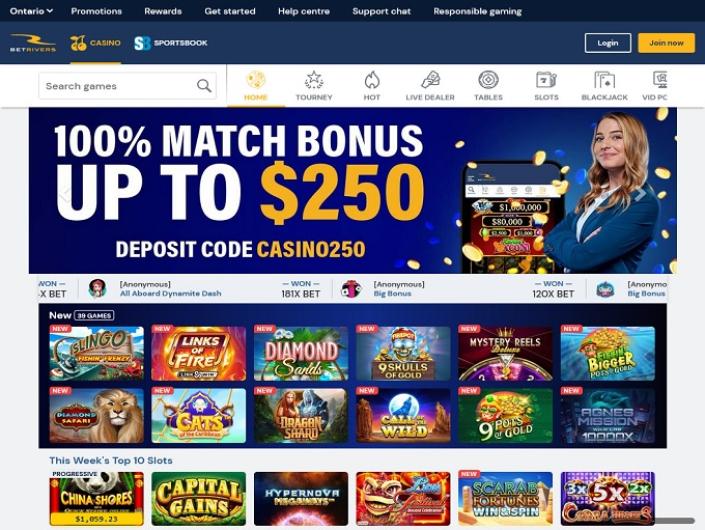Switch to the Sportsbook tab
Image resolution: width=705 pixels, height=530 pixels.
171,43
